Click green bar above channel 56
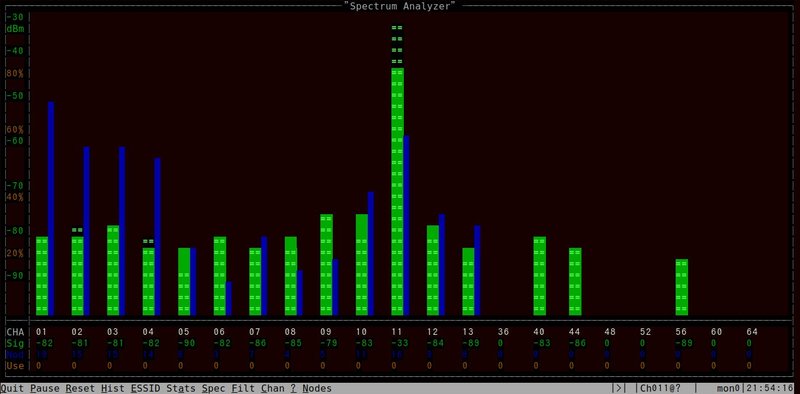This screenshot has width=800, height=394. (x=682, y=287)
